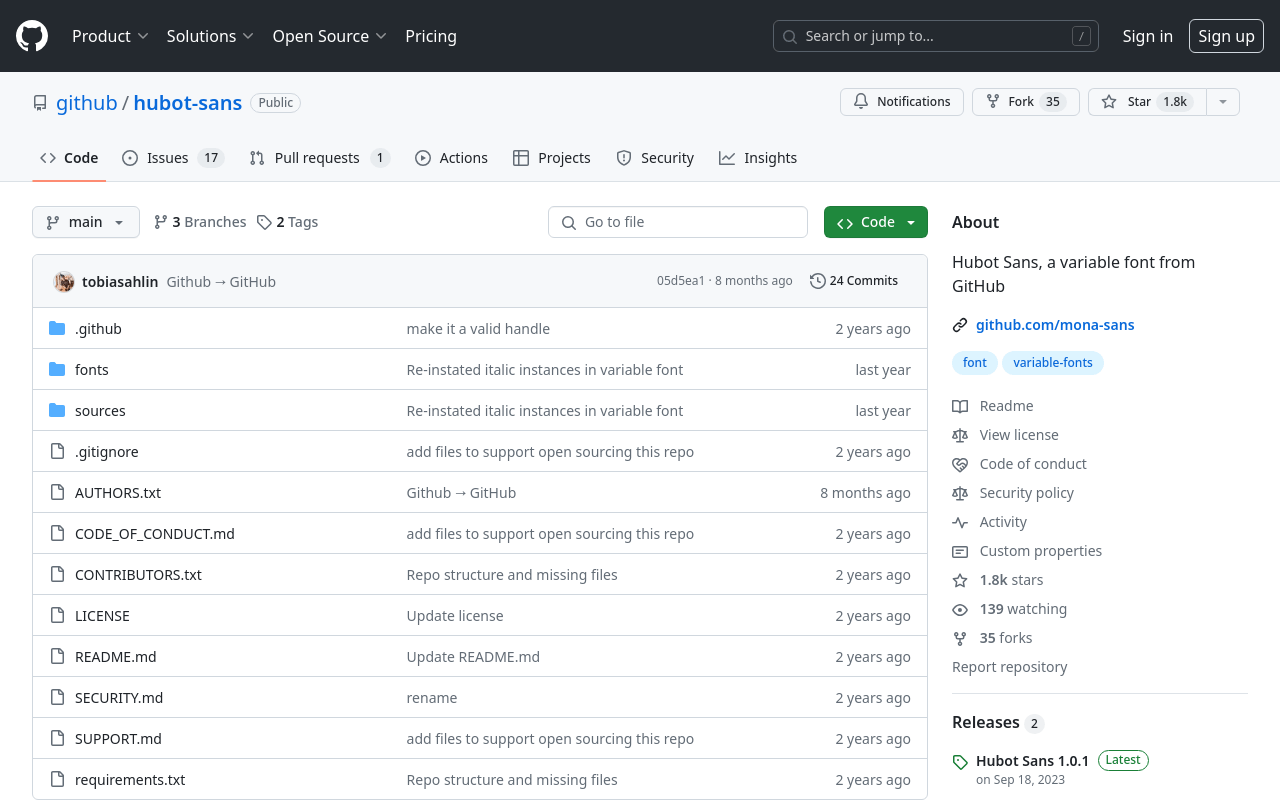
Task: Click the font topic tag
Action: pyautogui.click(x=975, y=362)
